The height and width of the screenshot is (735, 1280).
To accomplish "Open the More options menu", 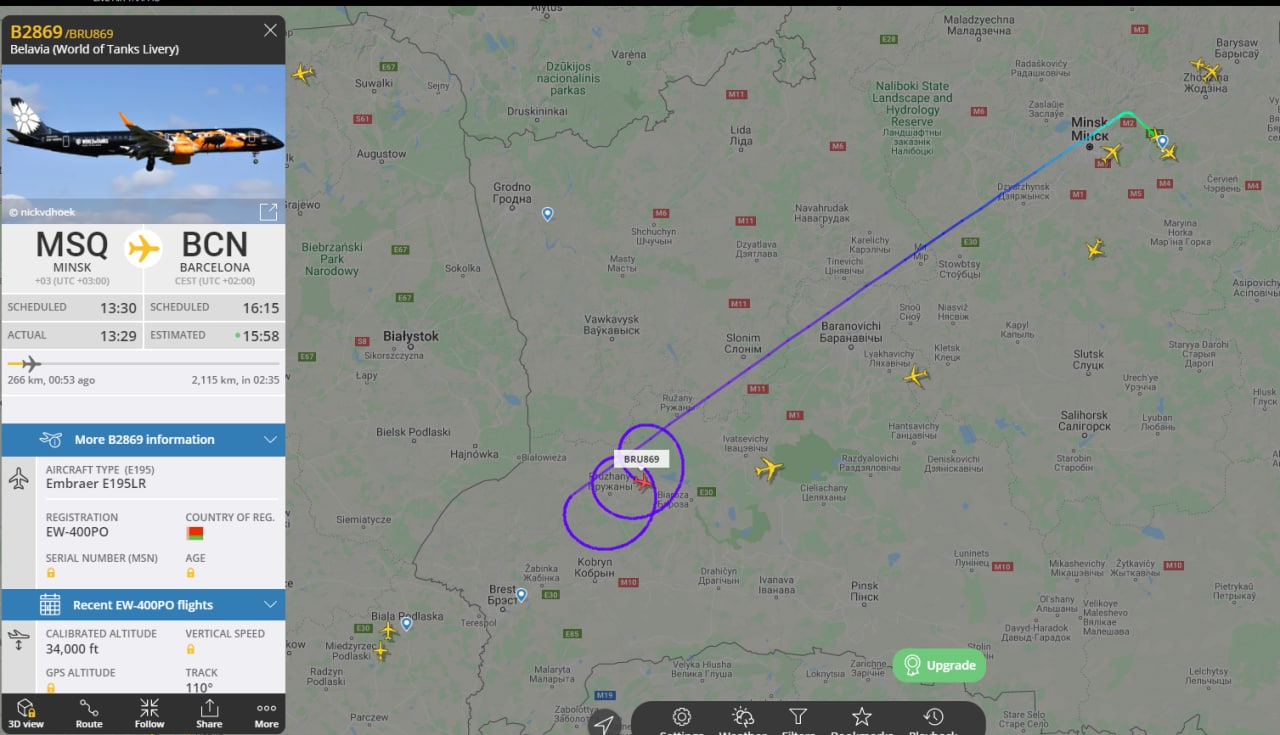I will [x=266, y=713].
